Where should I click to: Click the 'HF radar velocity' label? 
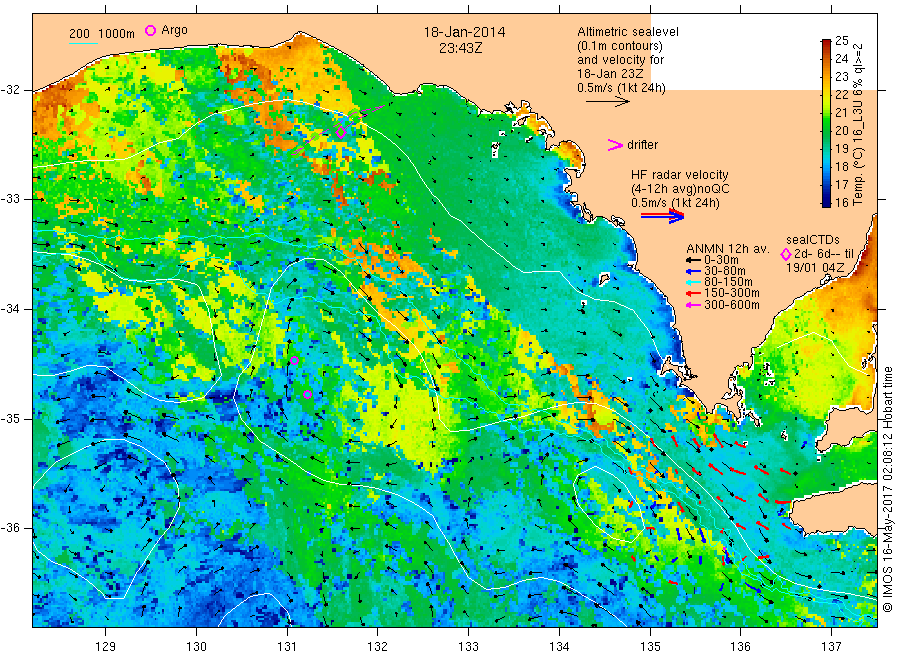(x=680, y=174)
